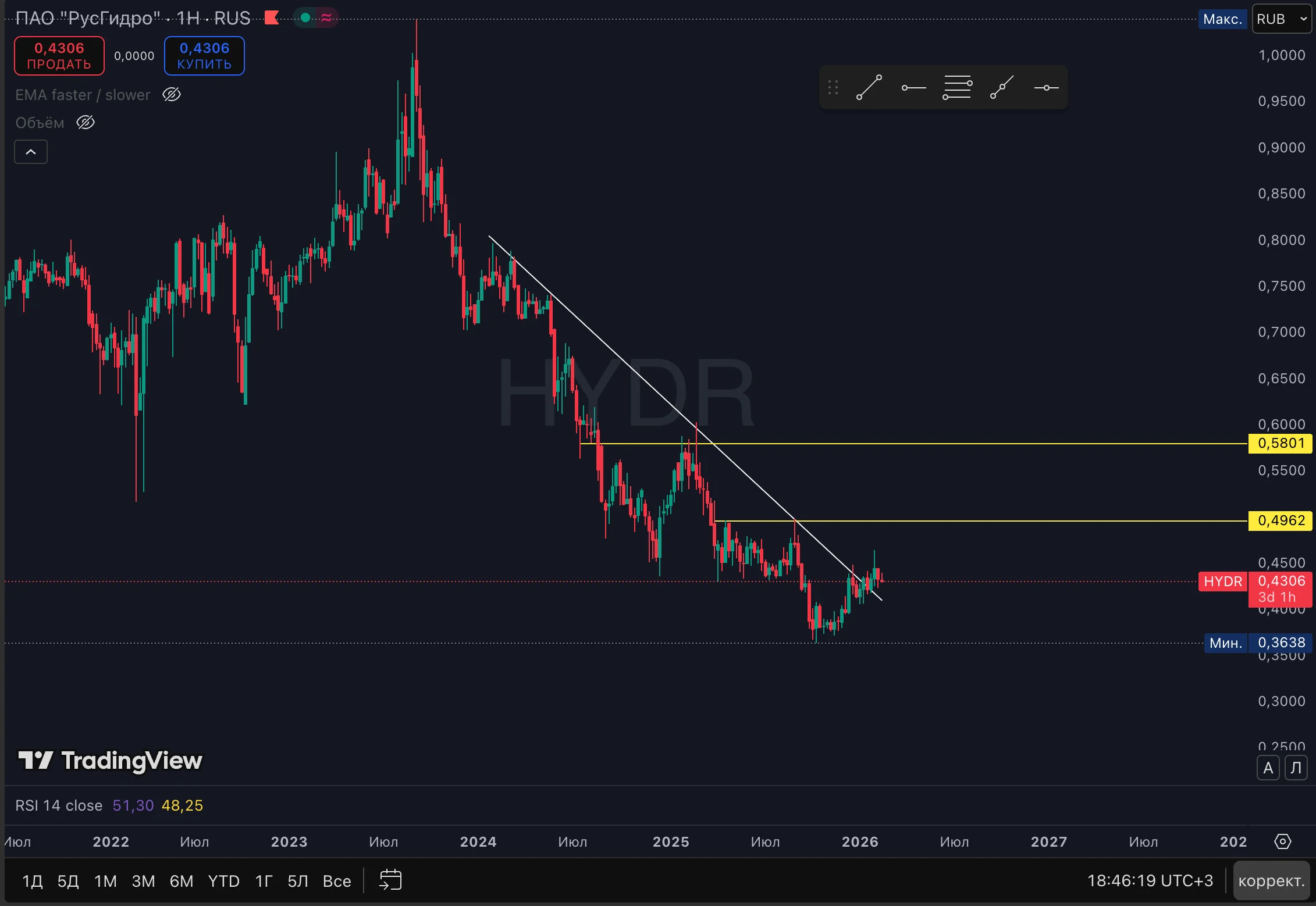The width and height of the screenshot is (1316, 906).
Task: Click the Мин. low price label
Action: coord(1226,643)
